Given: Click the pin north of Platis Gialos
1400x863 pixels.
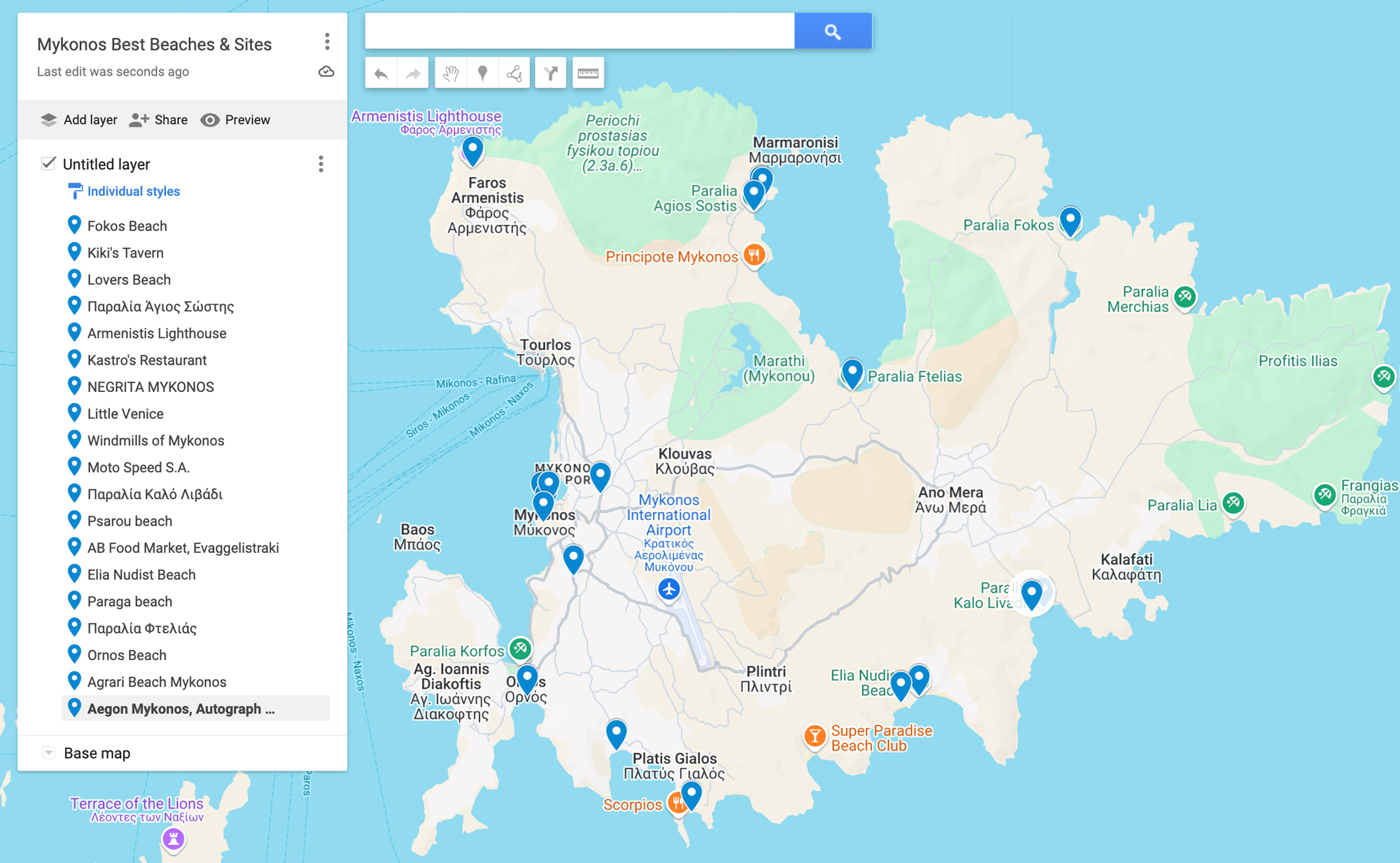Looking at the screenshot, I should [x=616, y=734].
